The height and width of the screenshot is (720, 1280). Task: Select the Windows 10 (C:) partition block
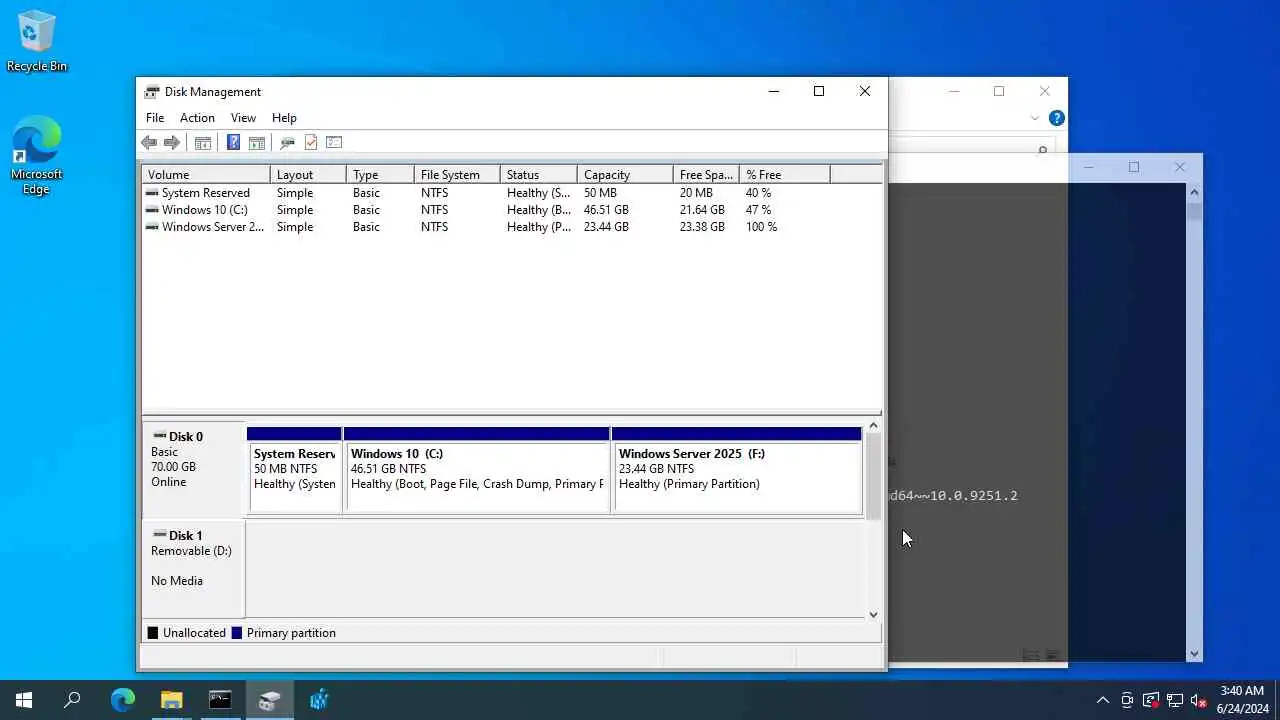click(x=477, y=470)
